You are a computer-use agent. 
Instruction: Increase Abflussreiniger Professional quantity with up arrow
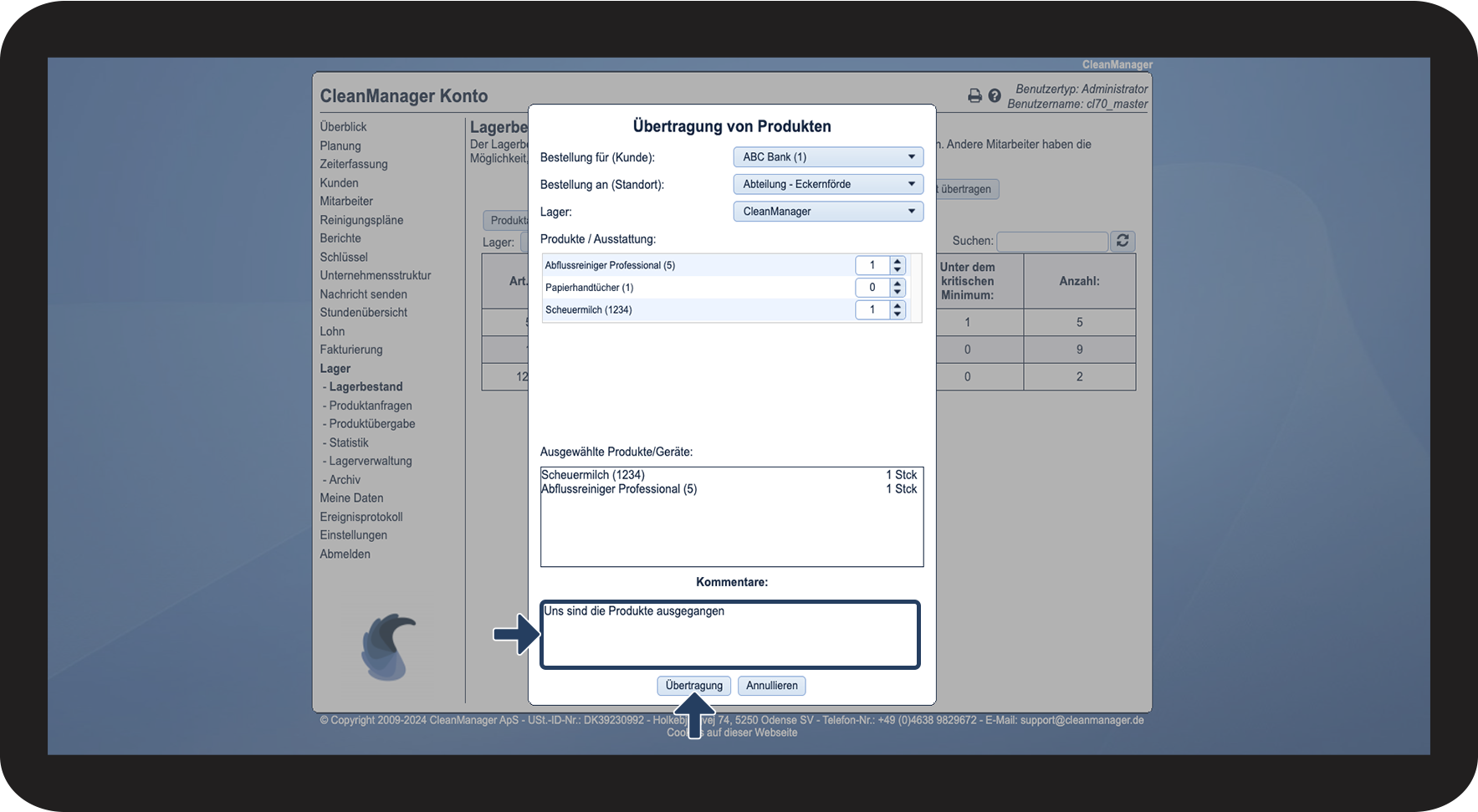(x=898, y=261)
